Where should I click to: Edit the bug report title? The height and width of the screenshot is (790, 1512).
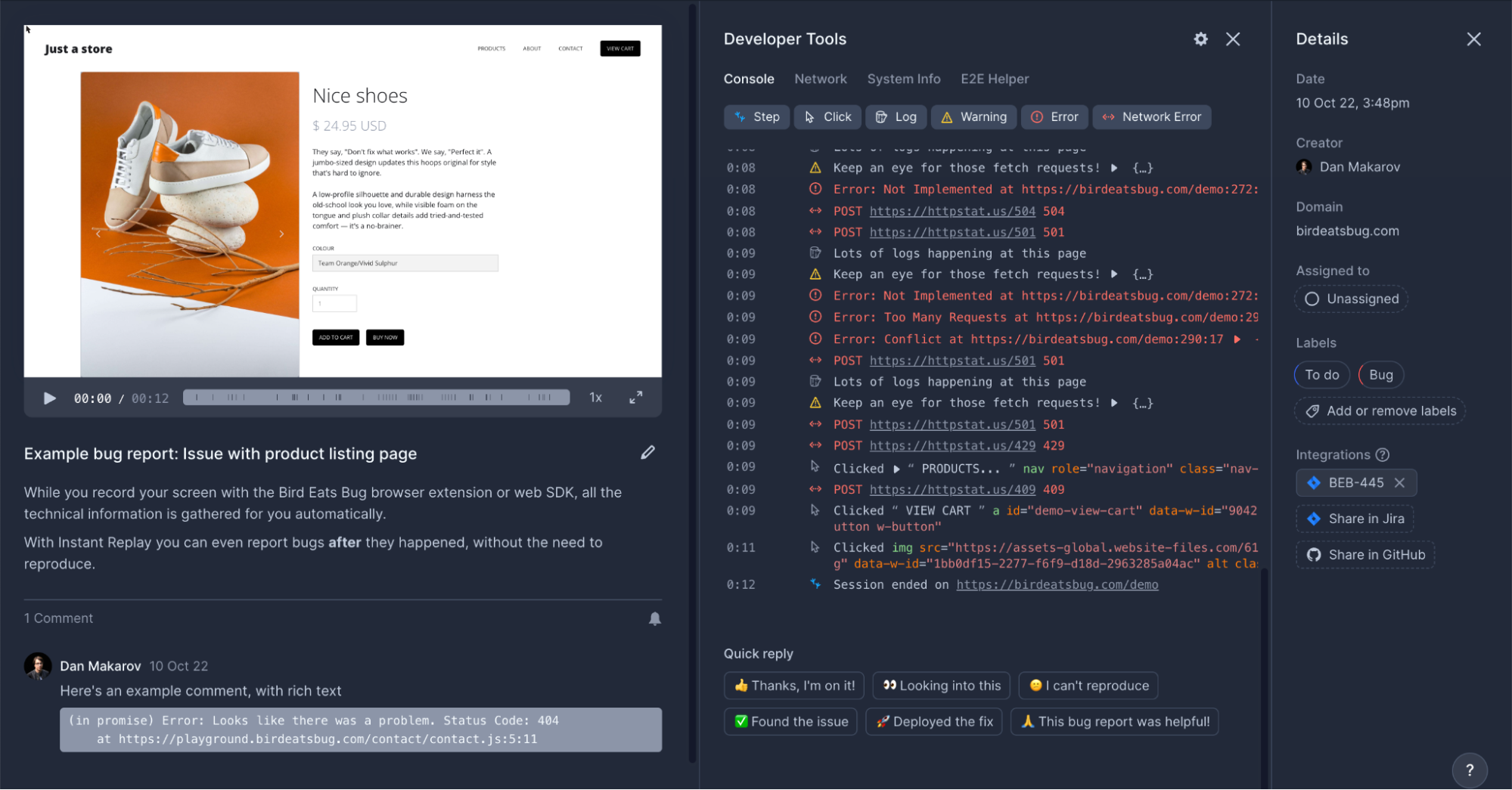[x=647, y=452]
